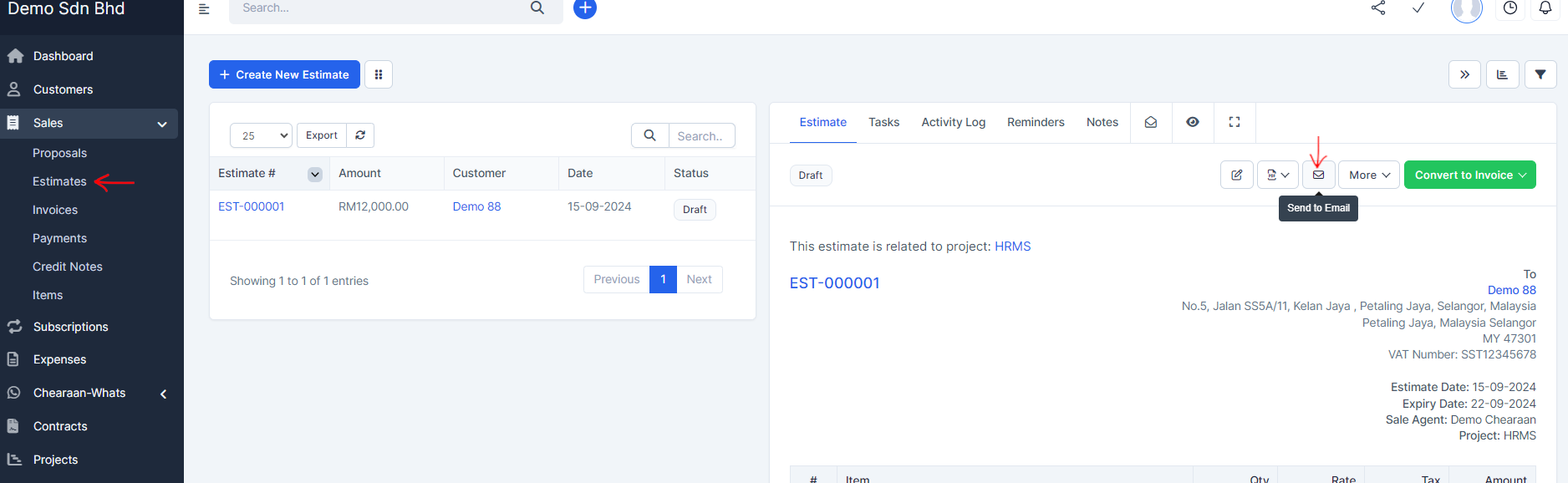Expand the More actions dropdown

coord(1368,175)
